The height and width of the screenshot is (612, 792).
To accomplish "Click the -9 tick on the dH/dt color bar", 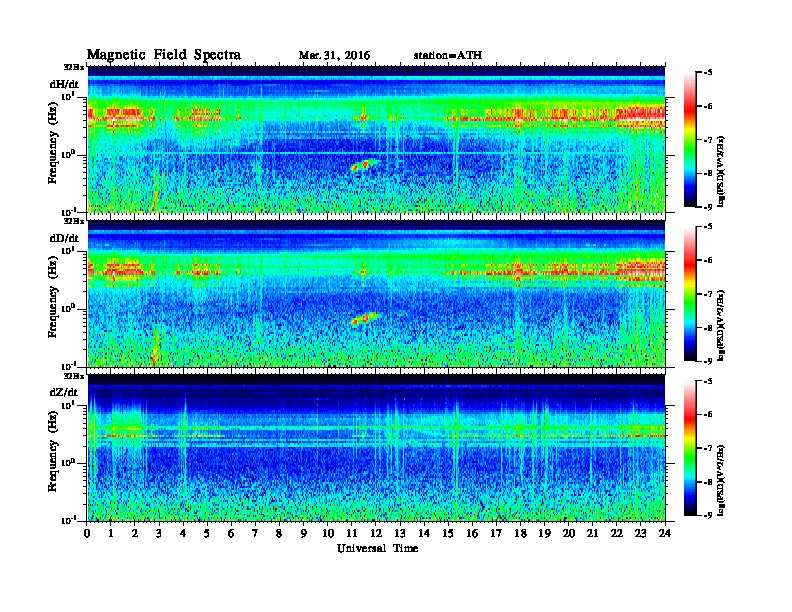I will 708,207.
